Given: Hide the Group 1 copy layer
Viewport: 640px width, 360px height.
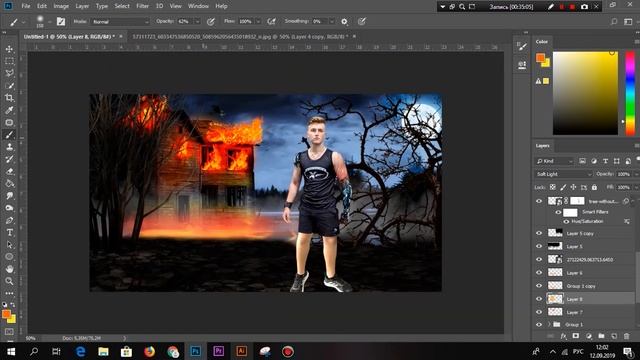Looking at the screenshot, I should (x=539, y=286).
